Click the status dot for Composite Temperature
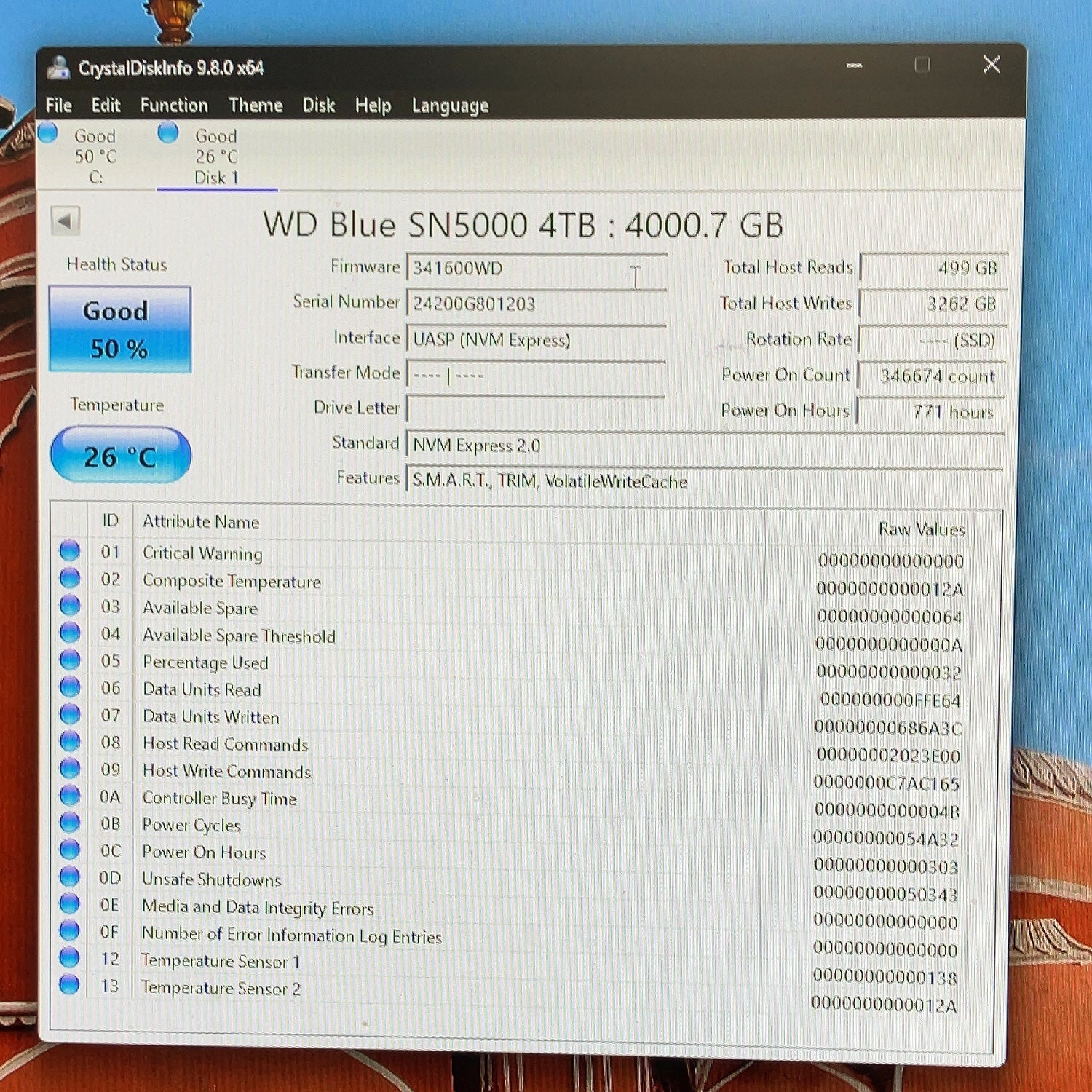 [x=70, y=578]
